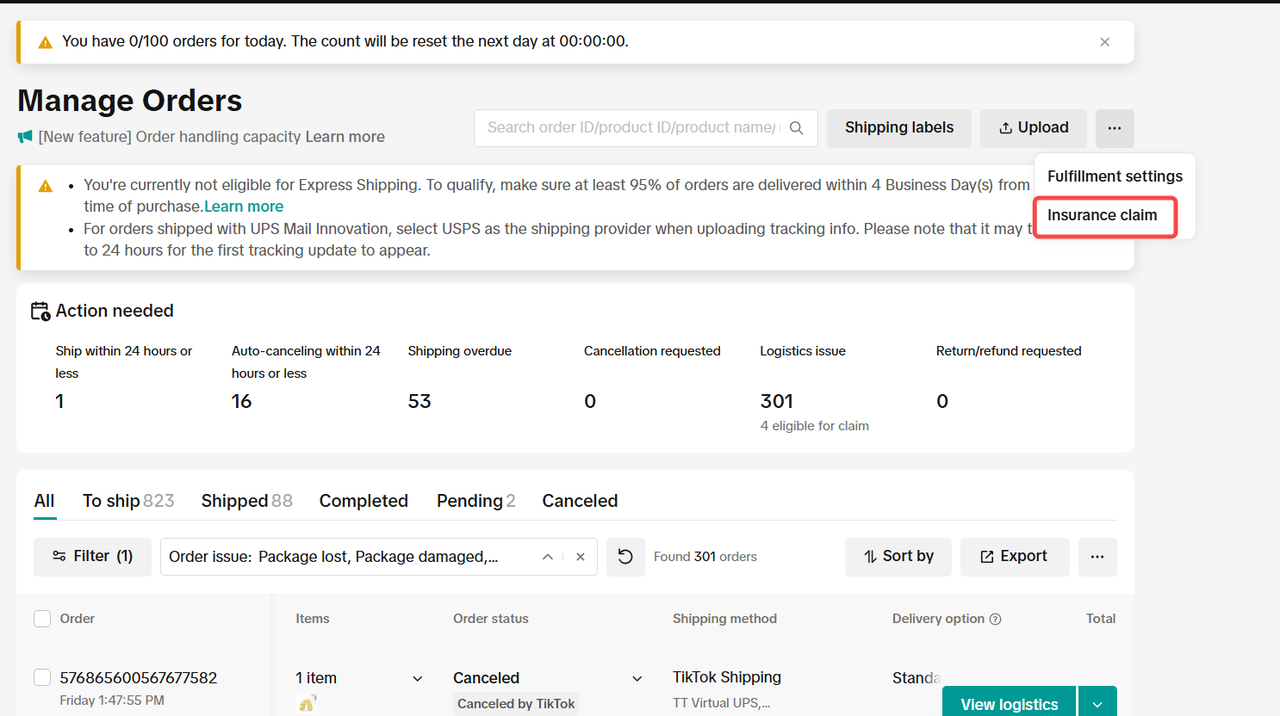Expand the 1 item chevron
Screen dimensions: 1280x716
click(417, 679)
